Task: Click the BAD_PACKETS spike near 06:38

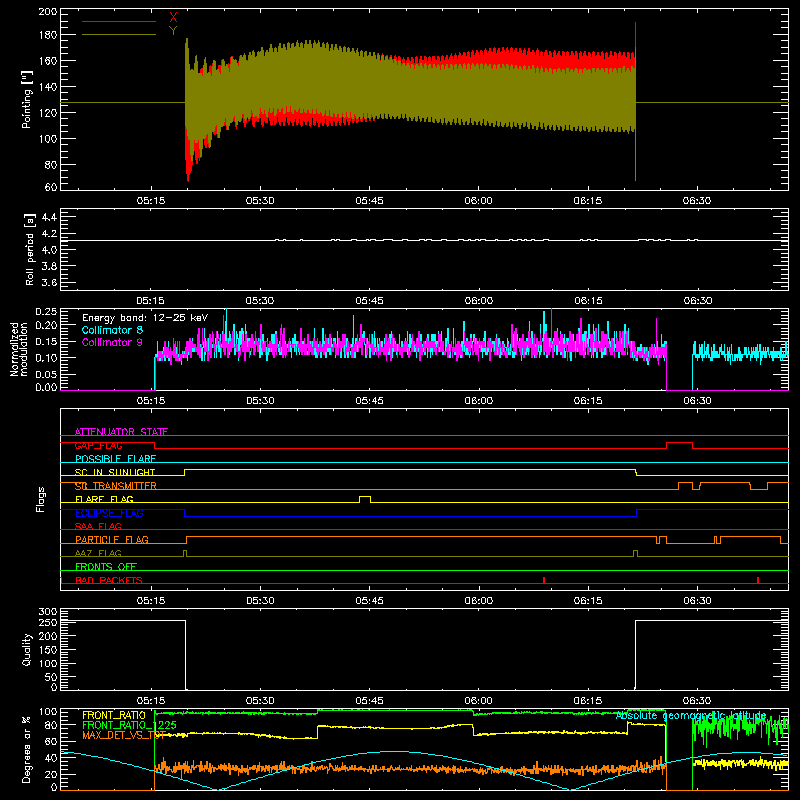Action: (x=758, y=580)
